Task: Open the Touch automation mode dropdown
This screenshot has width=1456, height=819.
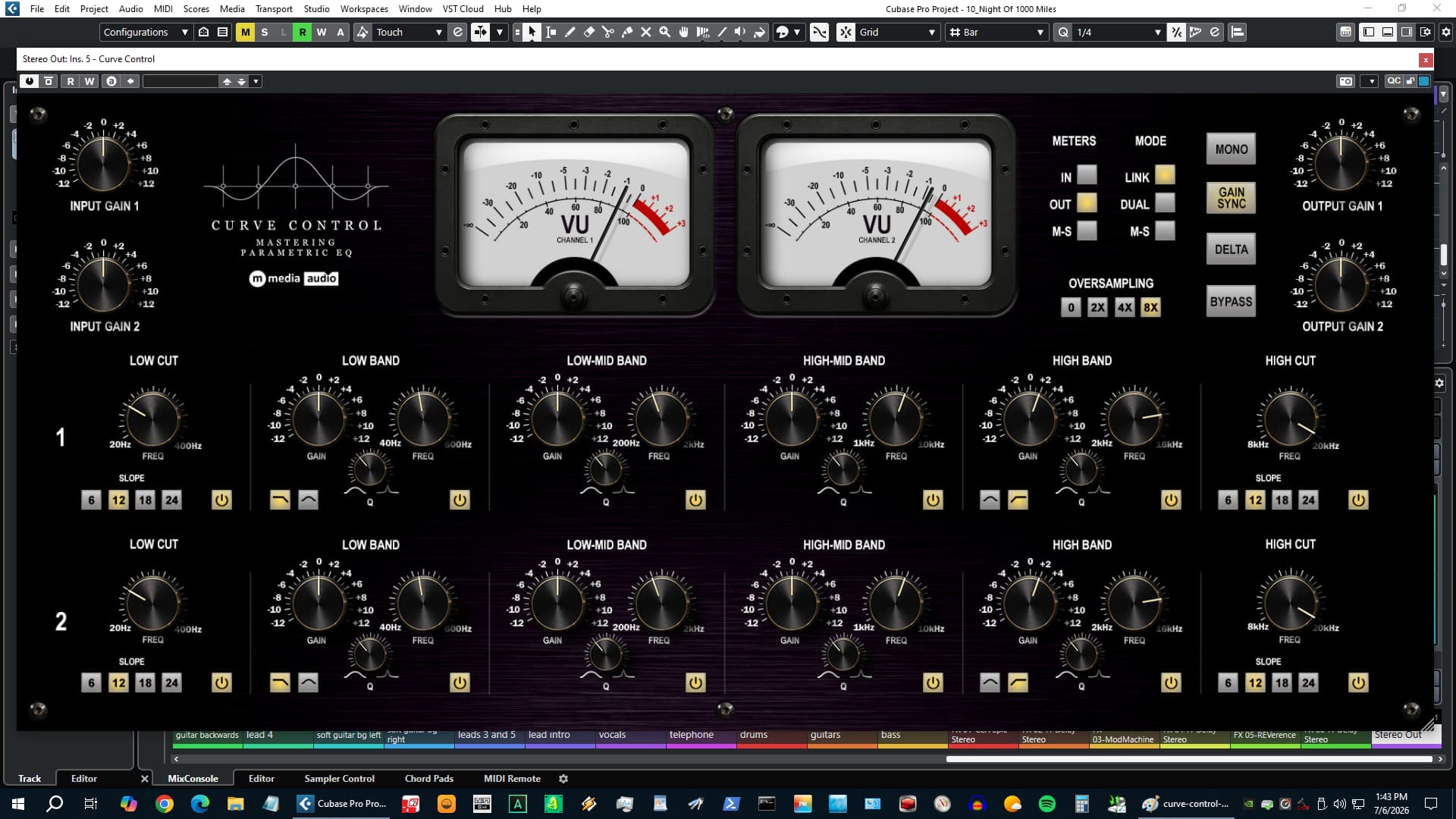Action: tap(409, 32)
